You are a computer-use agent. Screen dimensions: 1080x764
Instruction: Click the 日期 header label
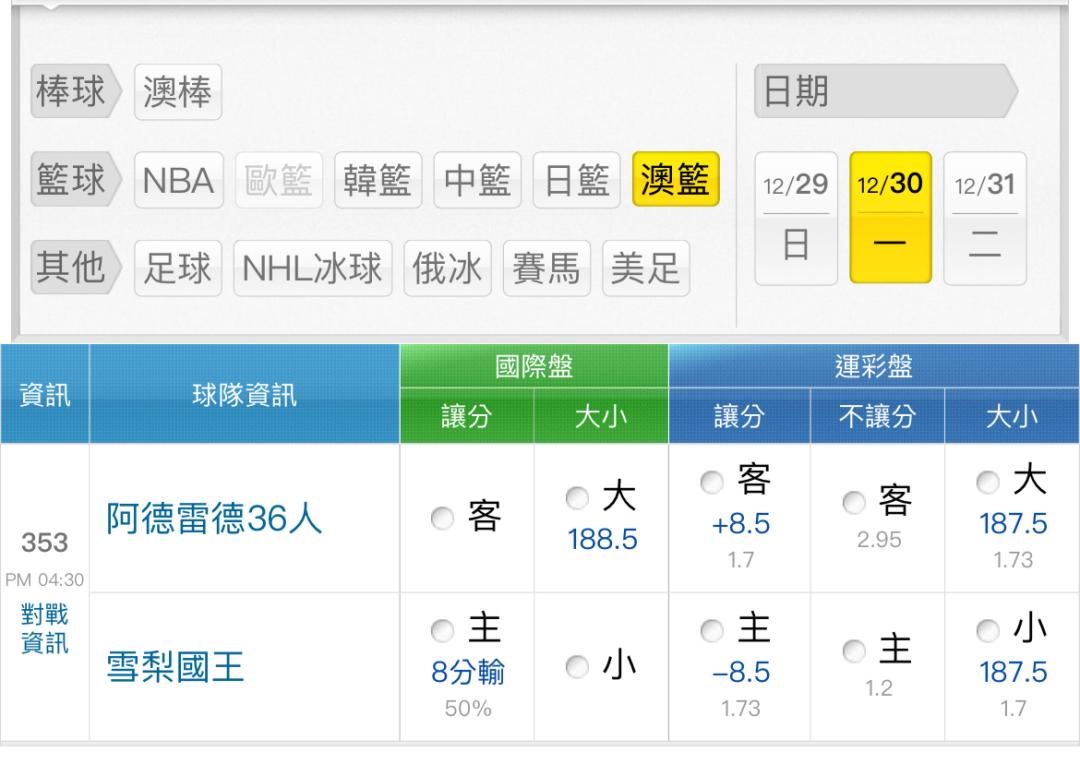click(885, 91)
